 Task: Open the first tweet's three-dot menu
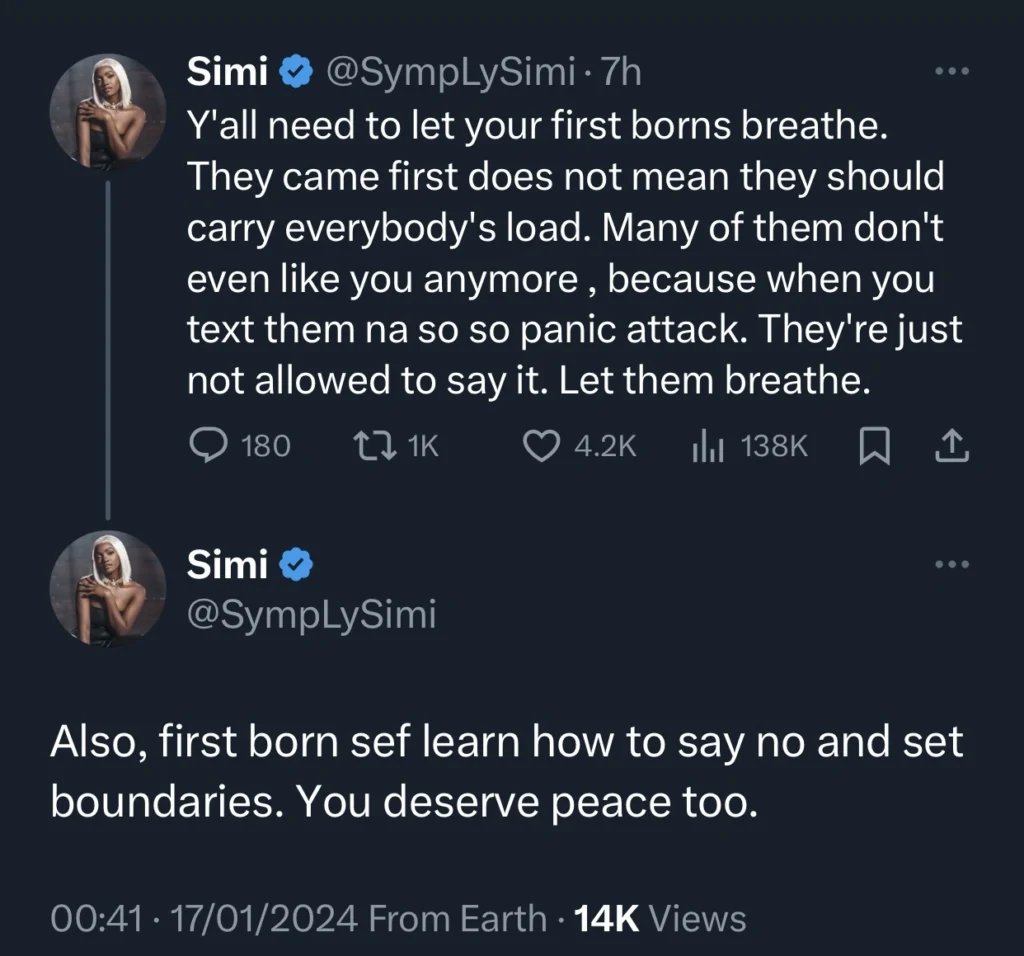pos(951,72)
